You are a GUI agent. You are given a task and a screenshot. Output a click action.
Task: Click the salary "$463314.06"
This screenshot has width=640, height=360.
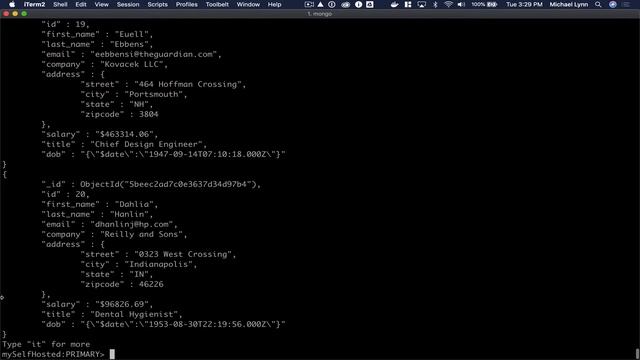tap(124, 134)
